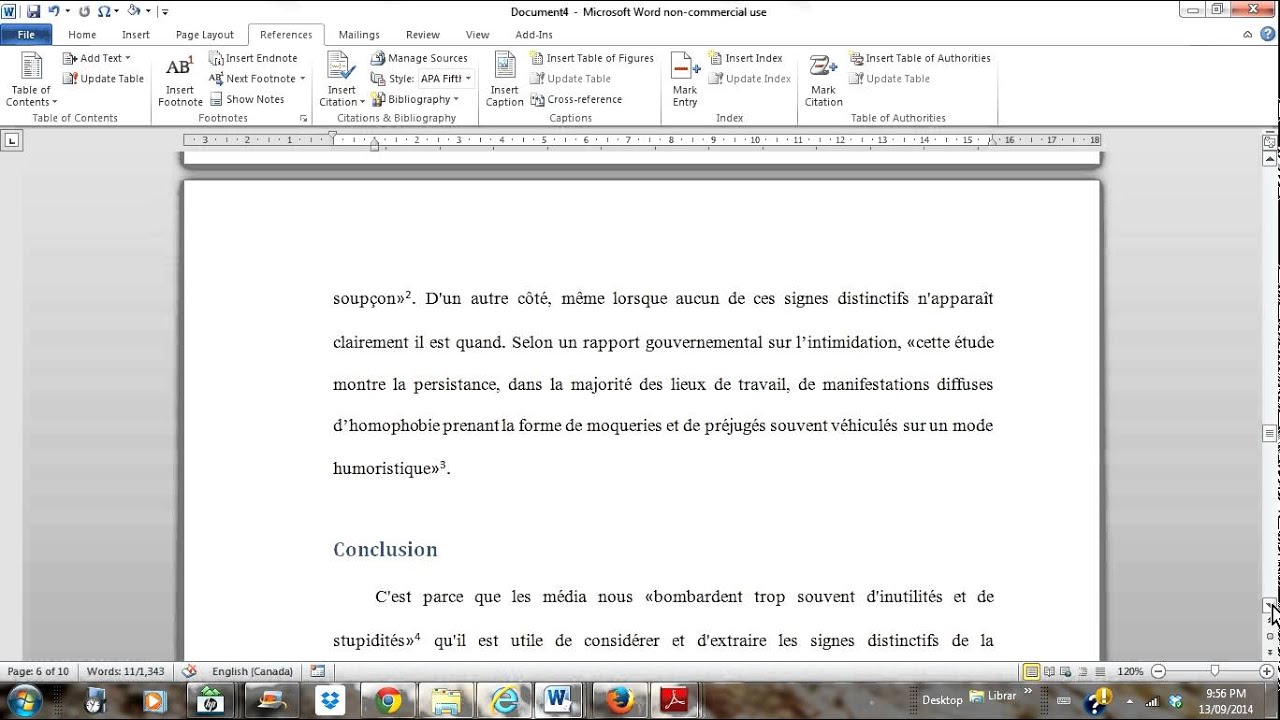The image size is (1280, 720).
Task: Minimize the ribbon with the caret
Action: [1247, 34]
